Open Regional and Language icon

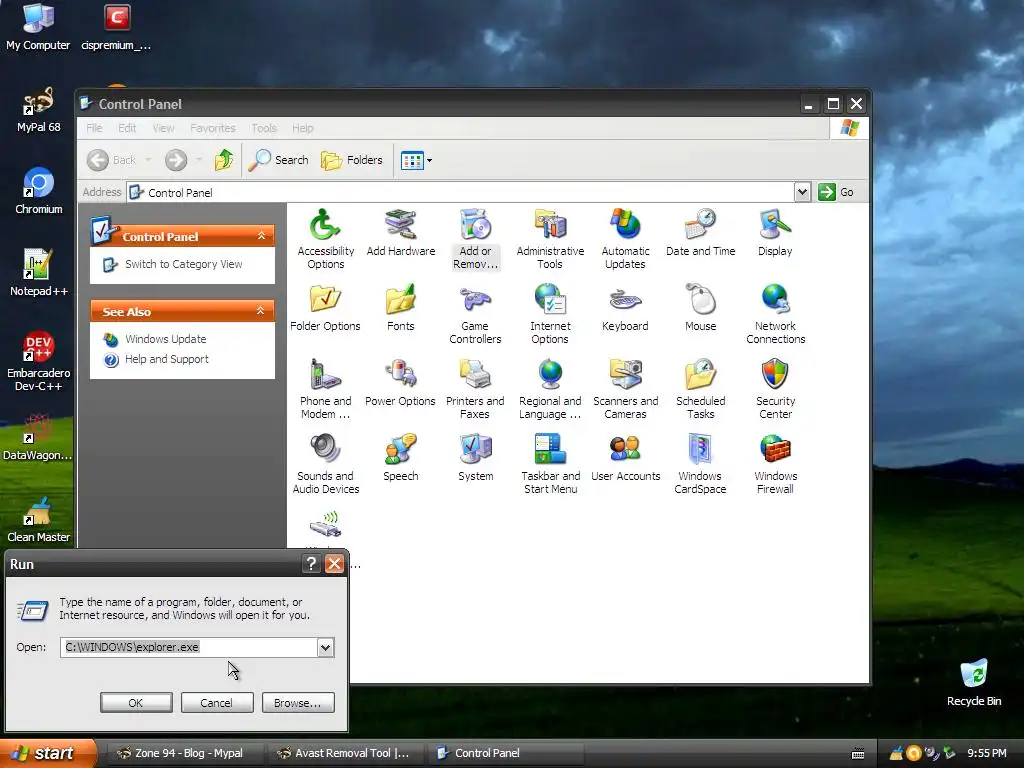pos(550,389)
